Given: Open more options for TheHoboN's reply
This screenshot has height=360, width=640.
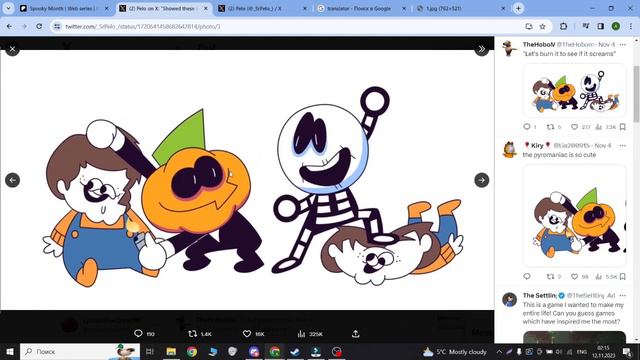Looking at the screenshot, I should pos(622,44).
